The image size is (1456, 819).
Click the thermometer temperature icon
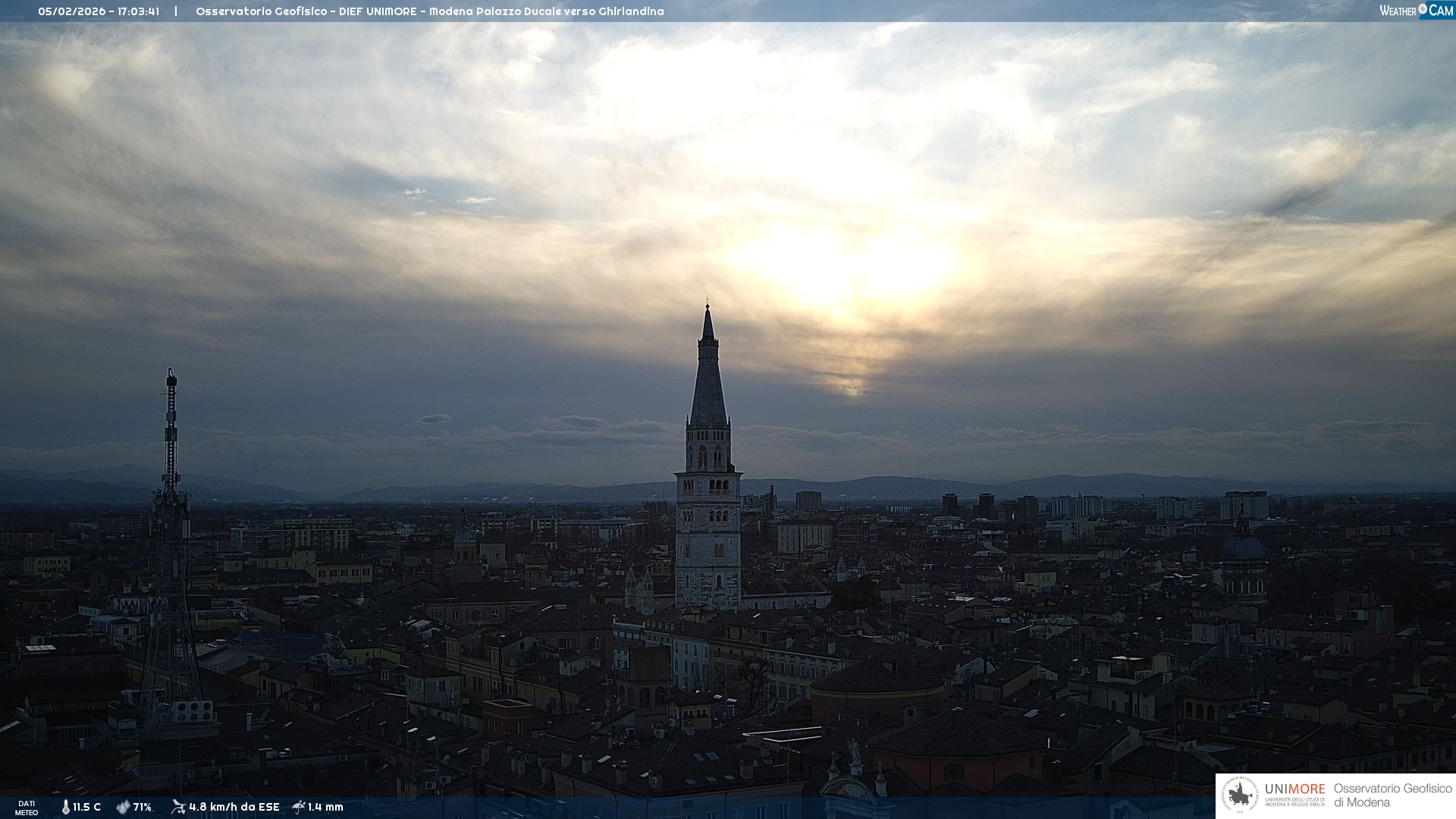pos(66,807)
